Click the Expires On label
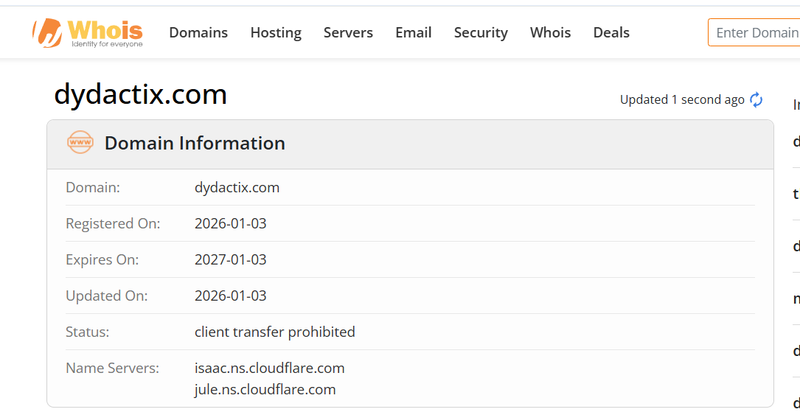This screenshot has width=800, height=420. click(102, 260)
